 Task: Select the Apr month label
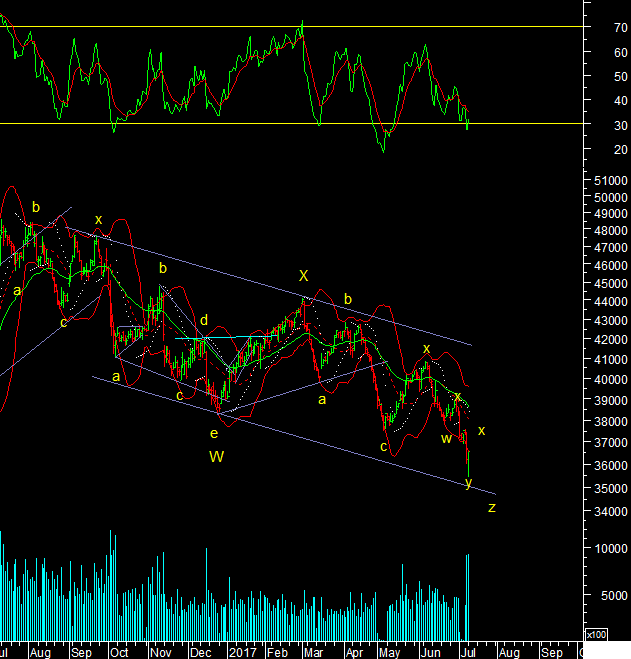[354, 653]
